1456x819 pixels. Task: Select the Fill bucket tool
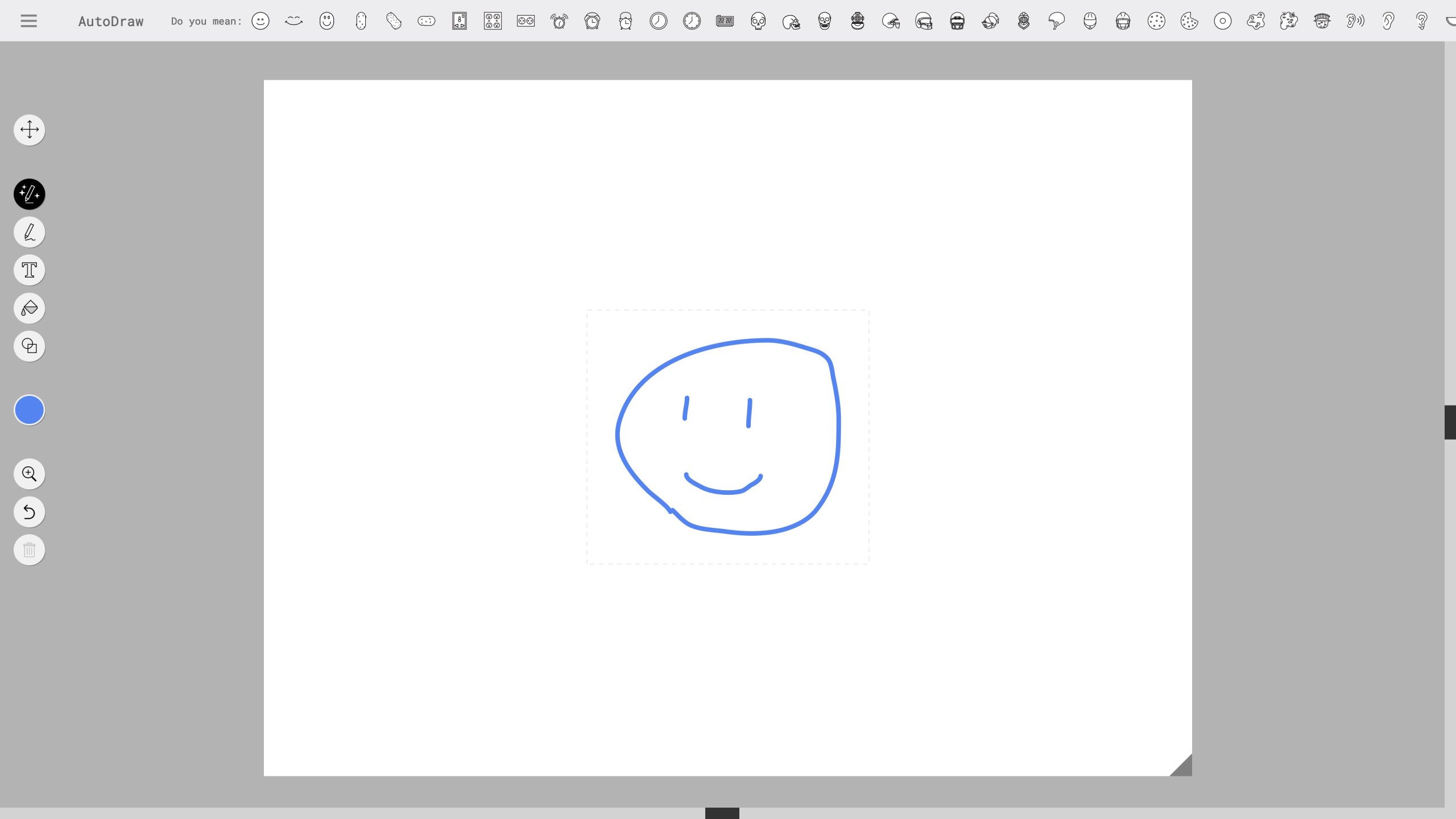point(30,308)
